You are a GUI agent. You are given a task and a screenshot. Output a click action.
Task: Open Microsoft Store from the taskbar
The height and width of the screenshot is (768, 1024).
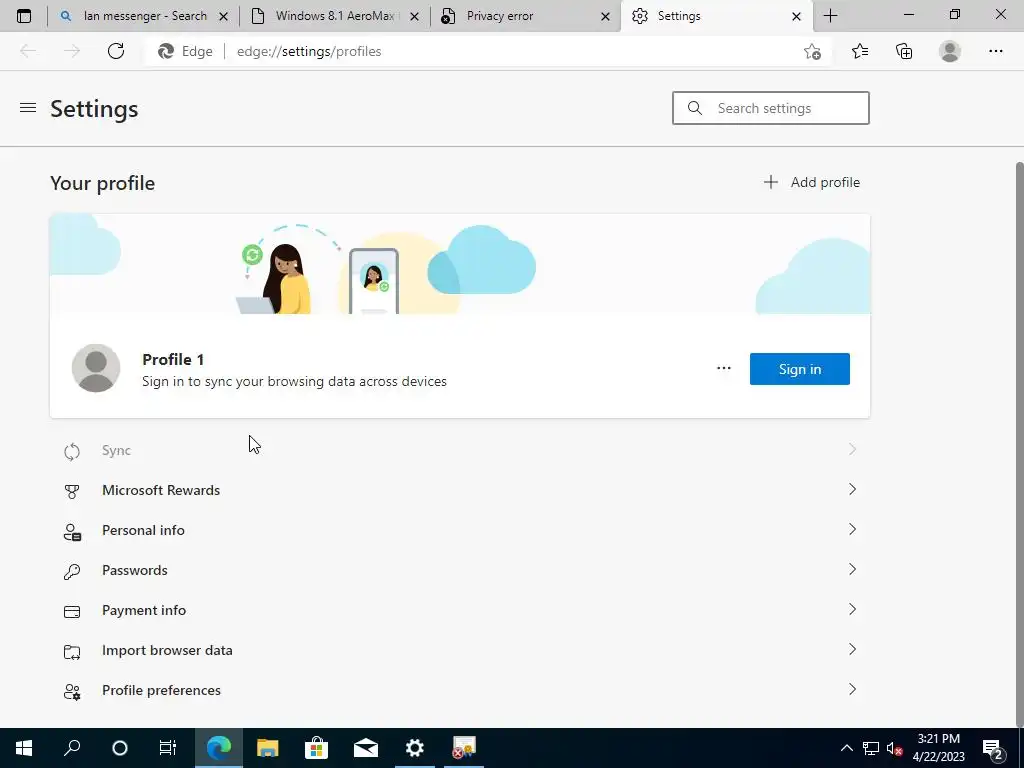(316, 748)
